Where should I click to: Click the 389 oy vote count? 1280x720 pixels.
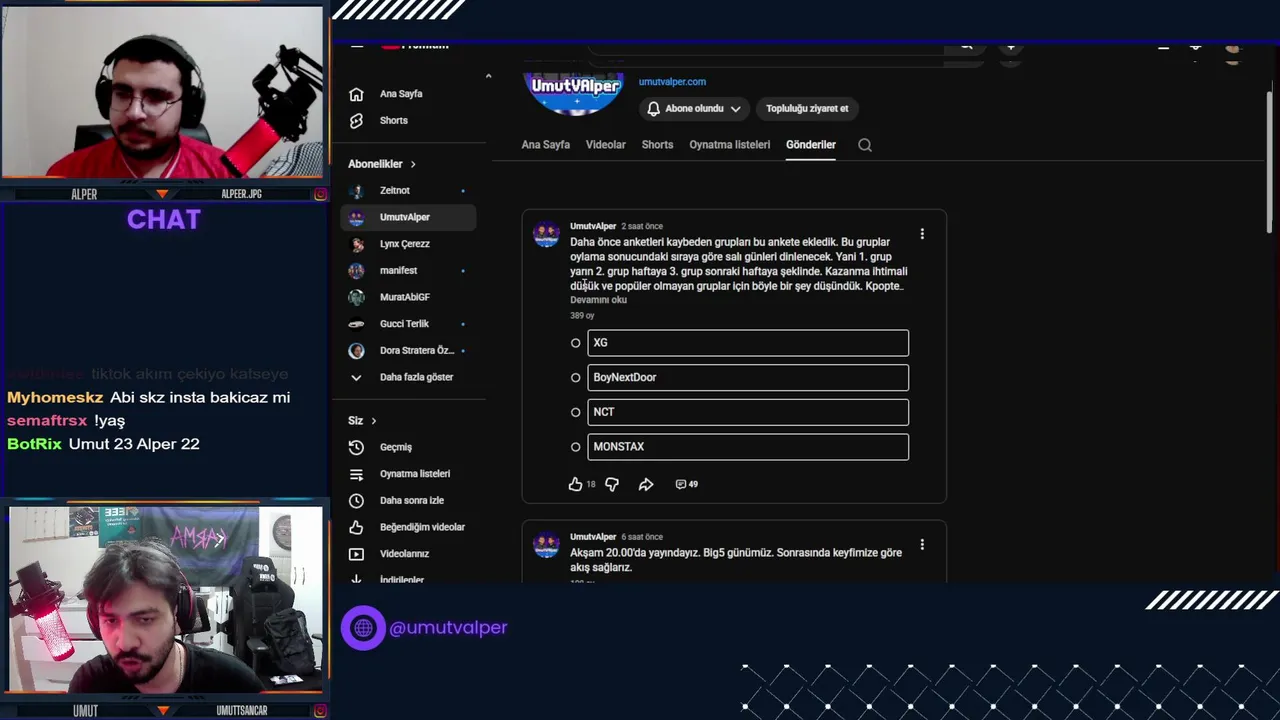582,316
